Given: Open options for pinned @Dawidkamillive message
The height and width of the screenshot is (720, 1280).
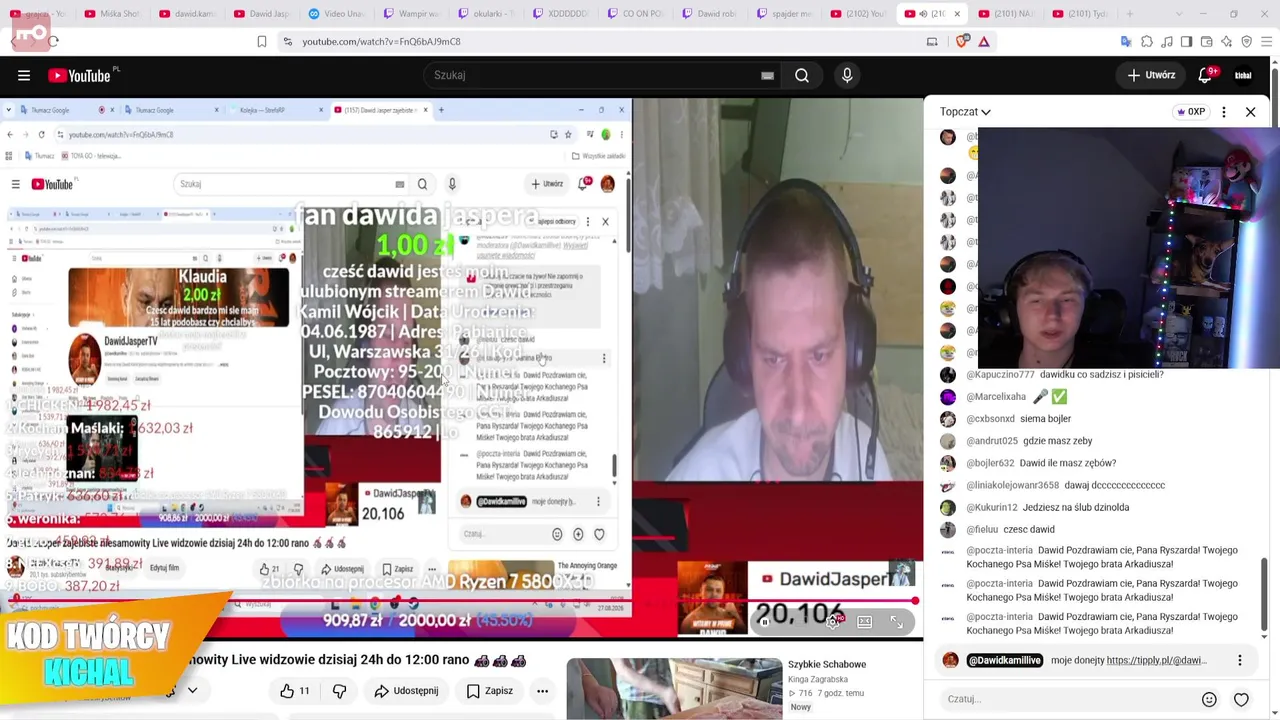Looking at the screenshot, I should [x=1240, y=660].
